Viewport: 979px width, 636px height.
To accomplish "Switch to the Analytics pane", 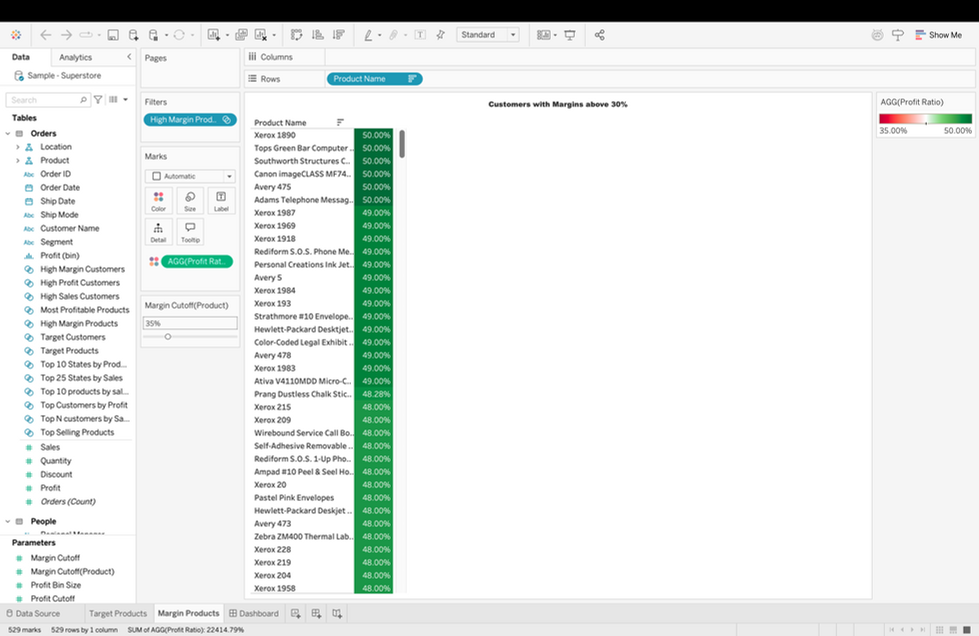I will (x=76, y=57).
